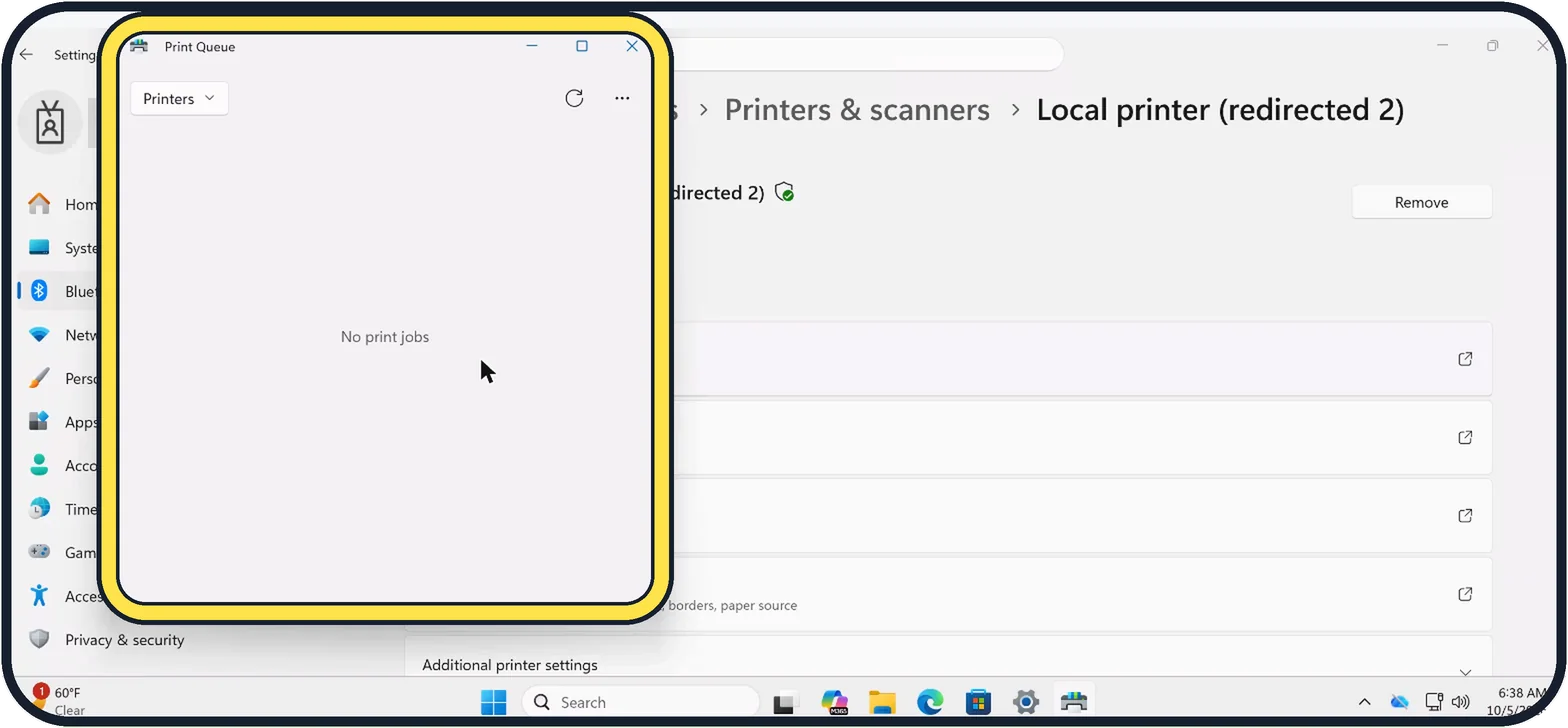Open Task View from the taskbar
Screen dimensions: 1568x728
tap(786, 702)
